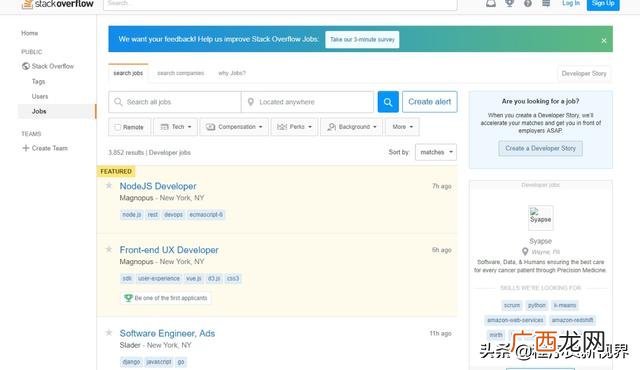Click the k-means skill tag

[564, 305]
